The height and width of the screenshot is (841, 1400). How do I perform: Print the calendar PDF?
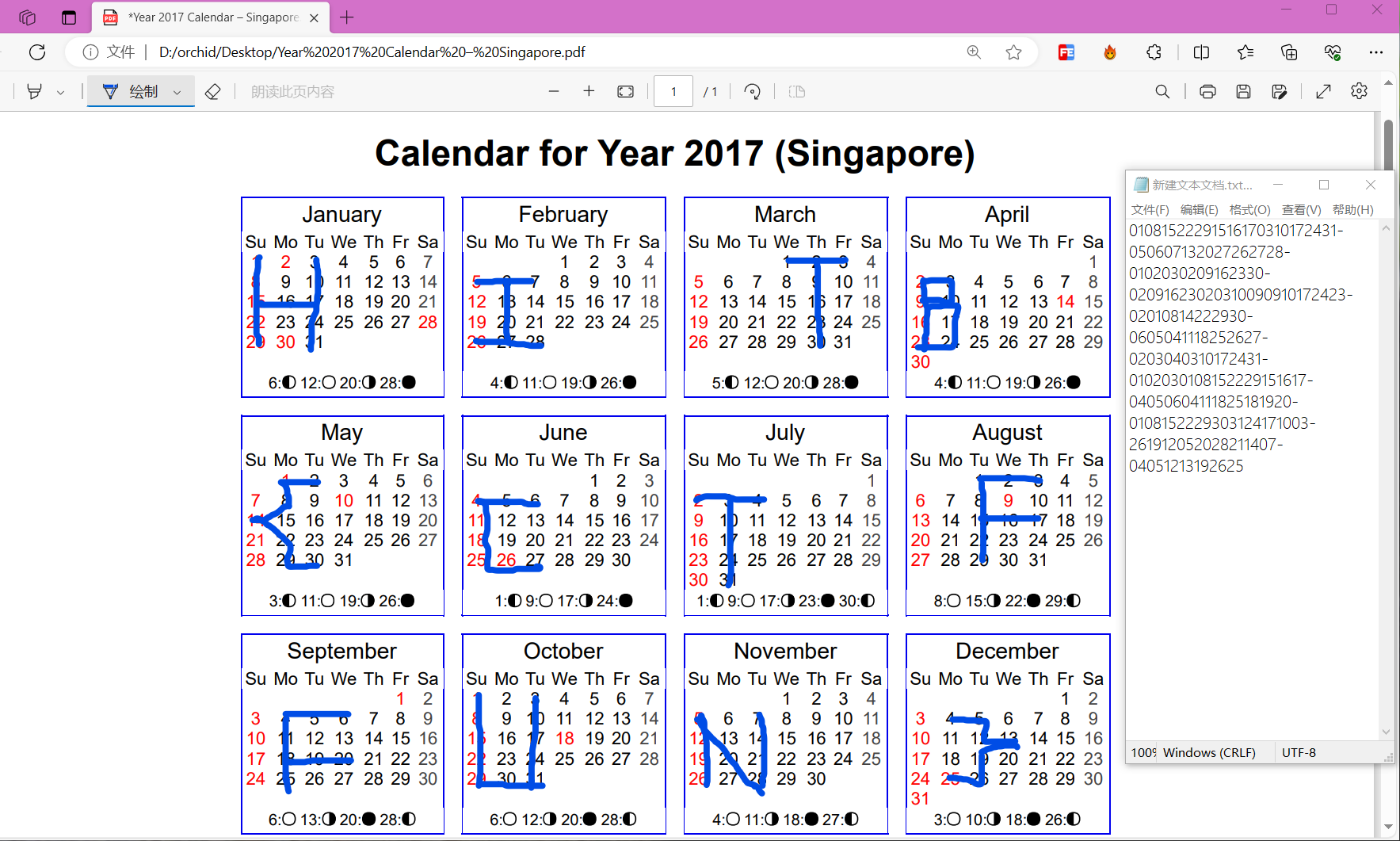tap(1207, 91)
